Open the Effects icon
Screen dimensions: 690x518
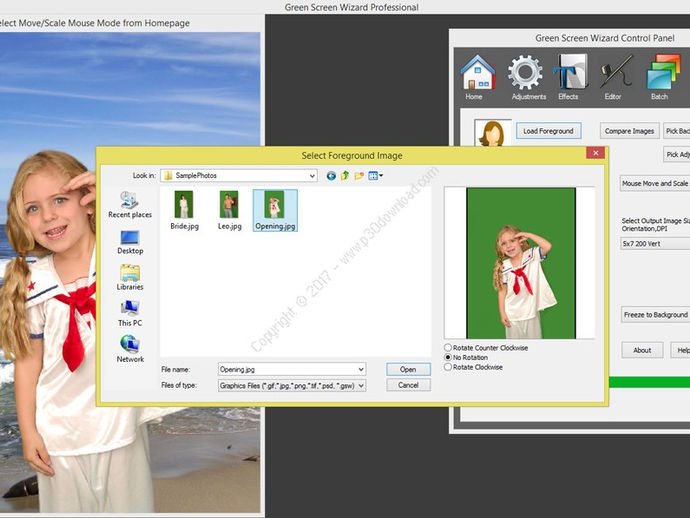(x=570, y=77)
